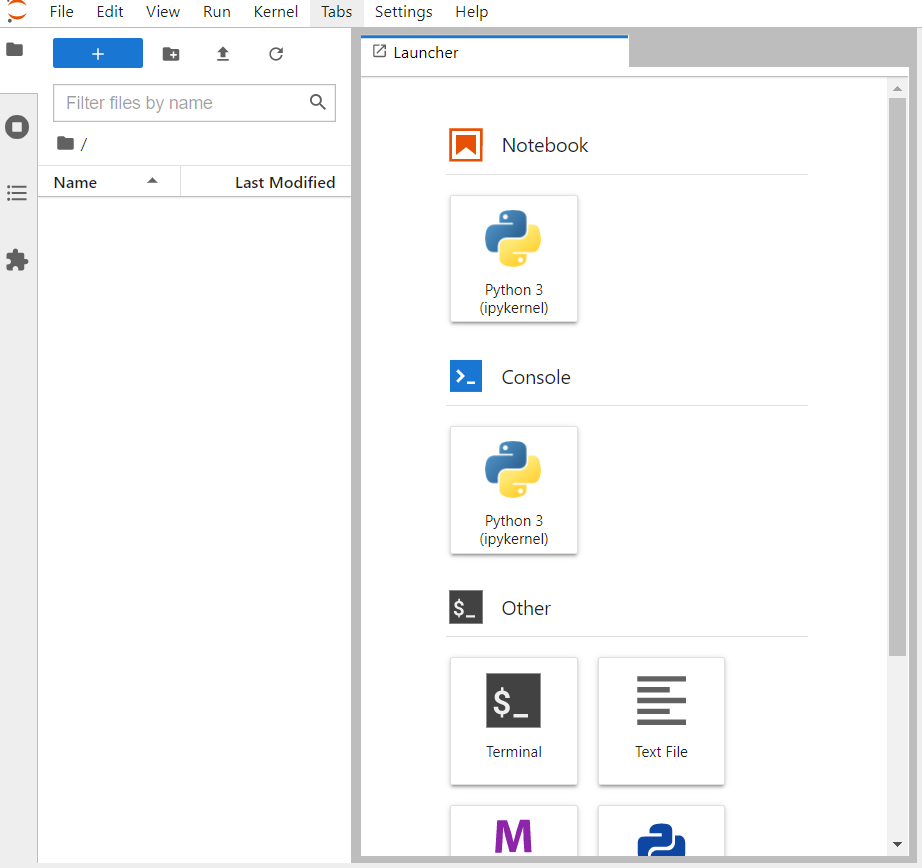Click the launcher scrollbar down arrow
922x868 pixels.
pos(897,844)
